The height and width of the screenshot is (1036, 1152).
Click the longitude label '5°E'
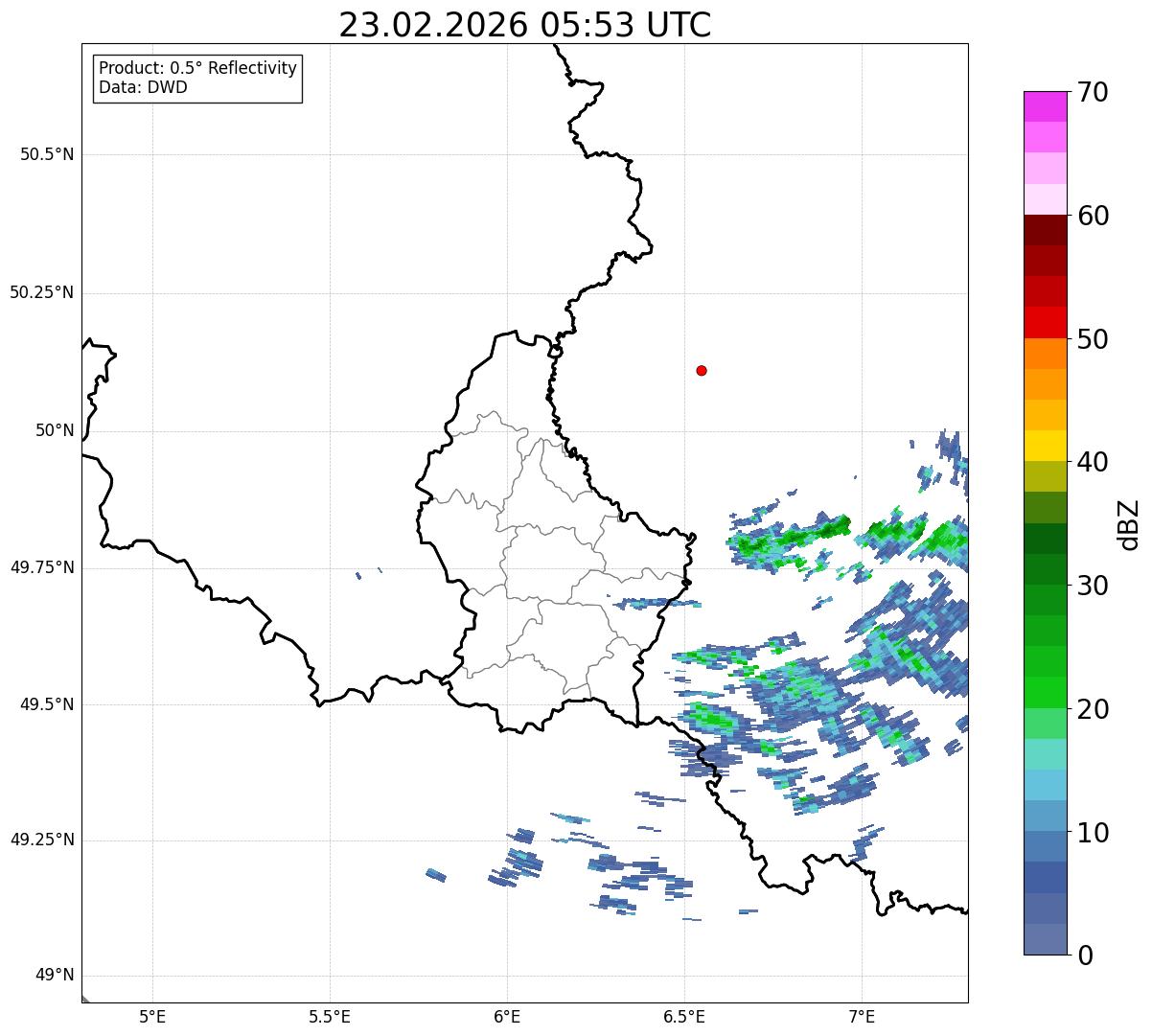click(x=152, y=1017)
